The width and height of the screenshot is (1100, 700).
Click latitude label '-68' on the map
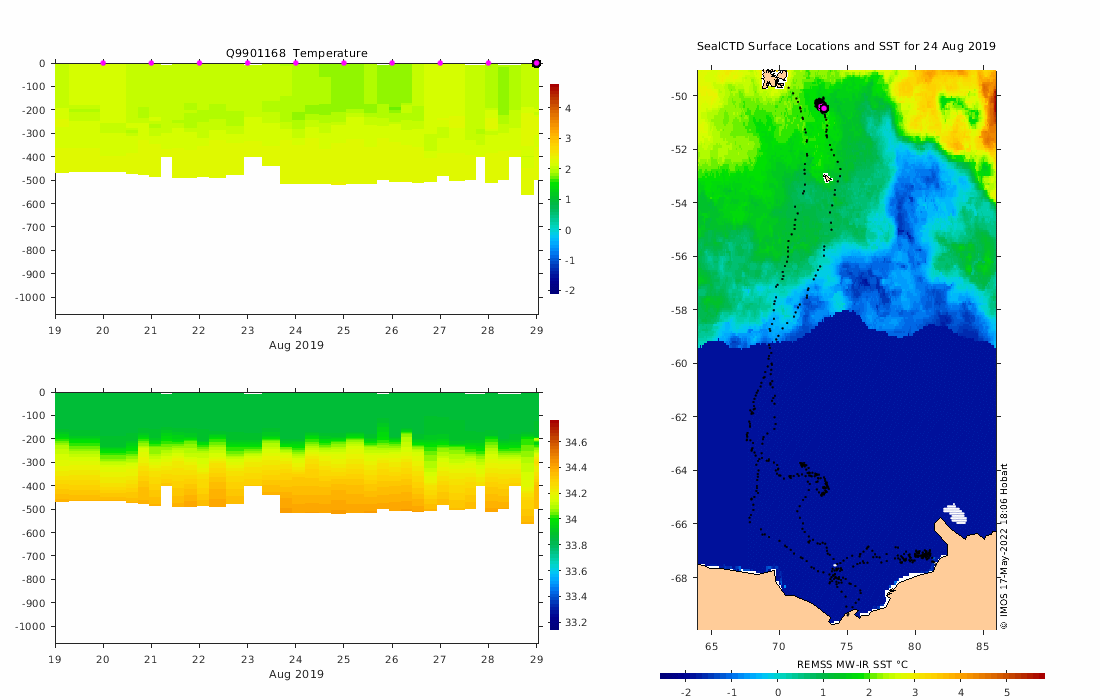coord(680,578)
